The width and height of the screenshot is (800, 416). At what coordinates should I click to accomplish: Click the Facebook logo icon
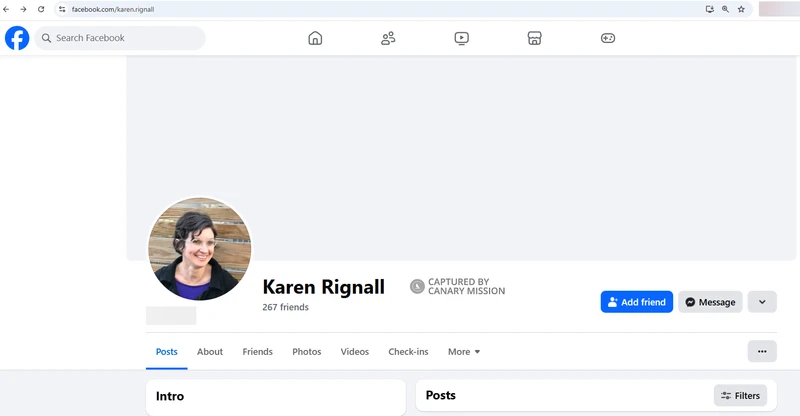(x=17, y=38)
